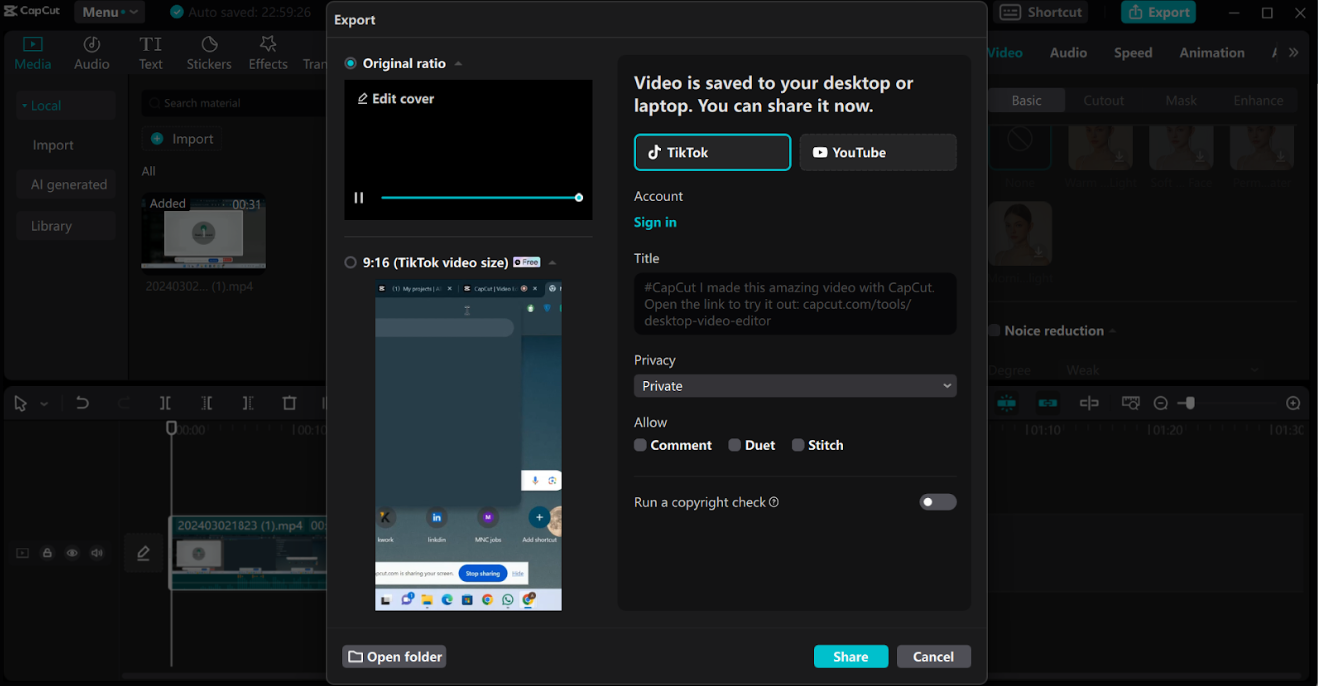Image resolution: width=1318 pixels, height=686 pixels.
Task: Open Shortcut keyboard settings
Action: tap(1041, 12)
